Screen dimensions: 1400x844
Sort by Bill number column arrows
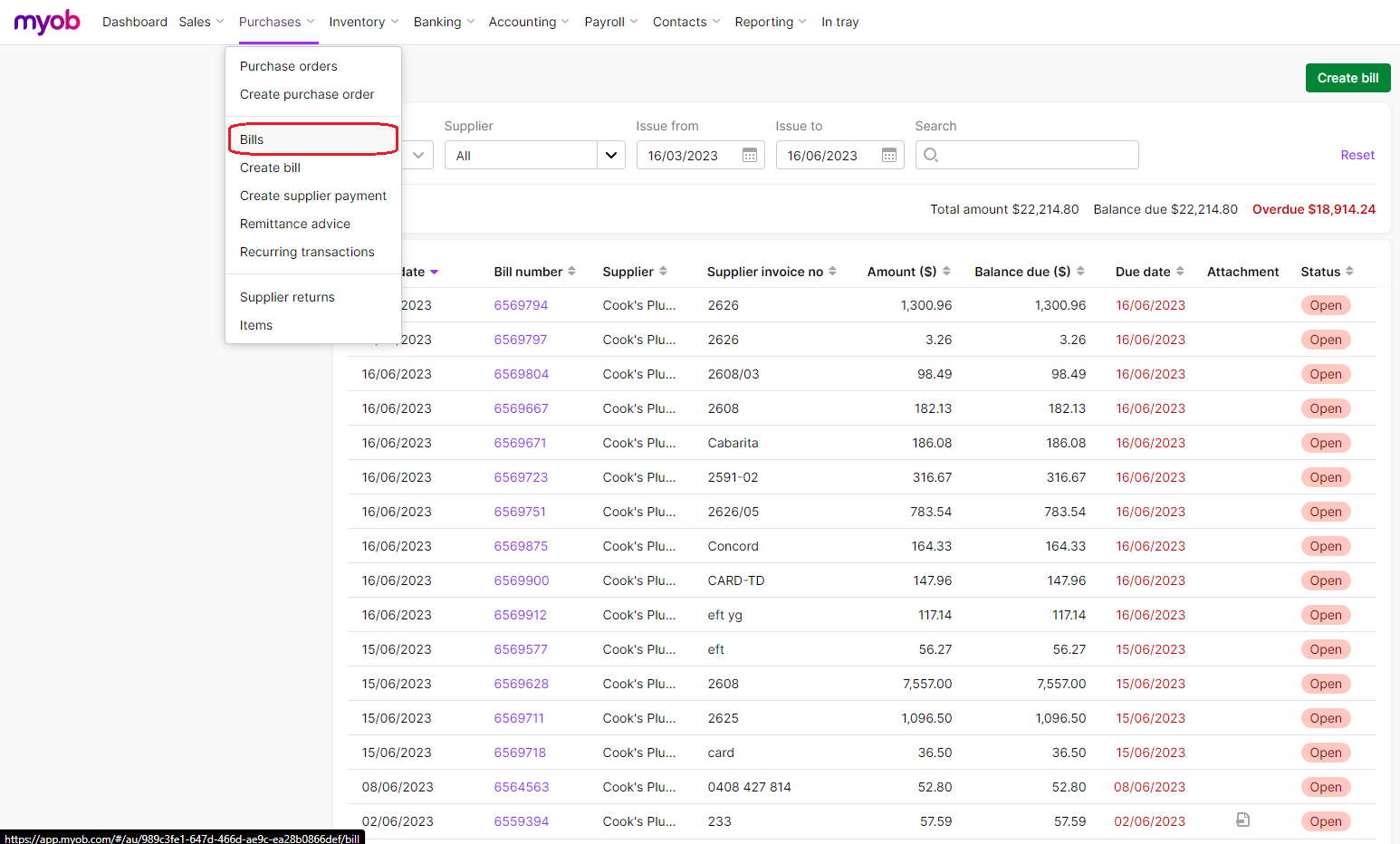pos(571,272)
